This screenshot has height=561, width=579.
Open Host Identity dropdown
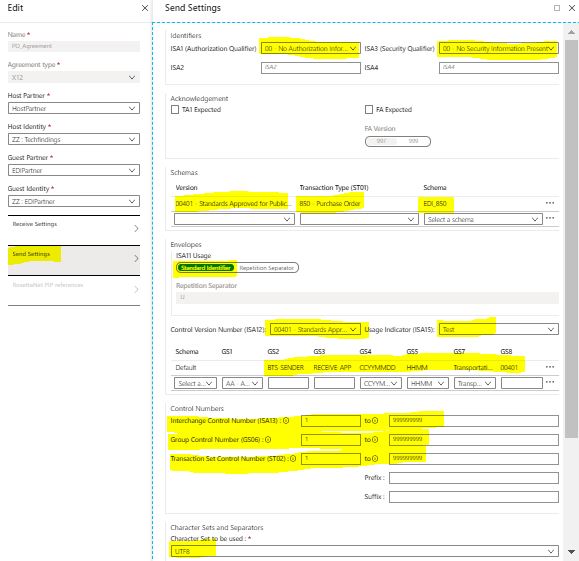(74, 139)
